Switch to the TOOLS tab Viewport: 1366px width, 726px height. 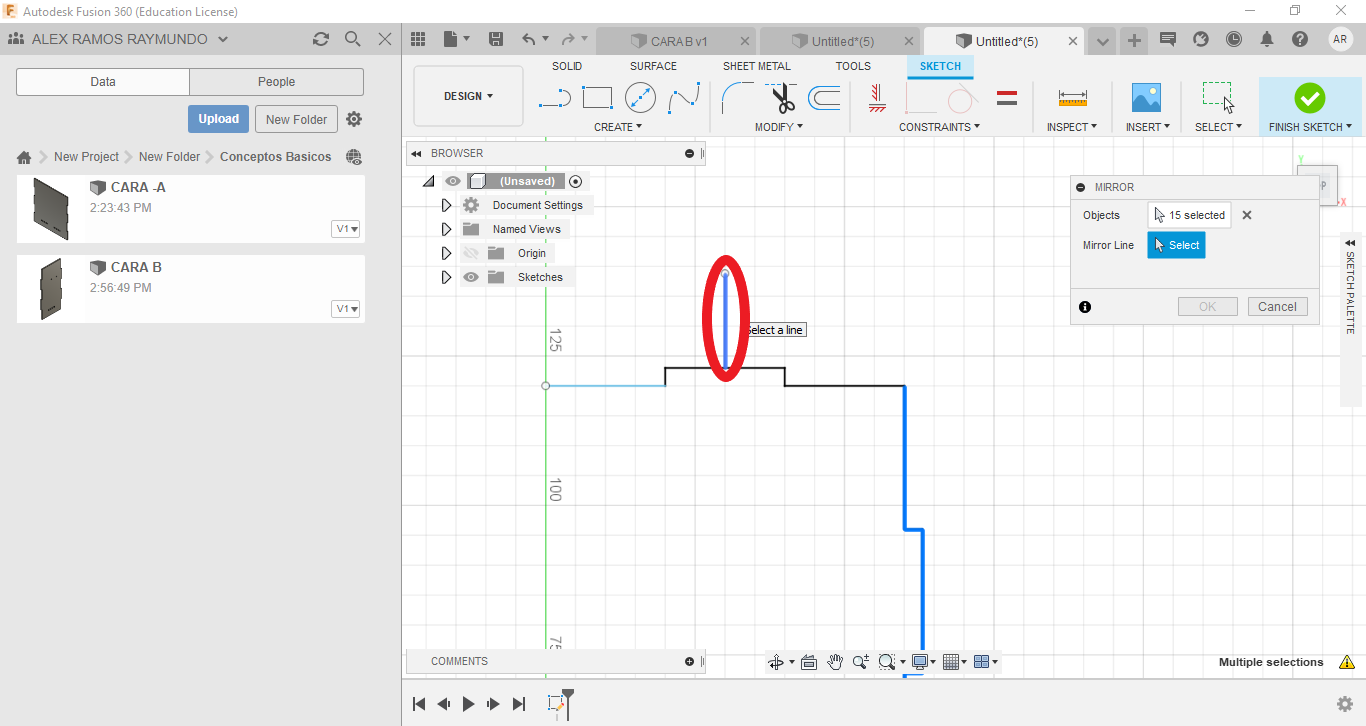click(853, 66)
